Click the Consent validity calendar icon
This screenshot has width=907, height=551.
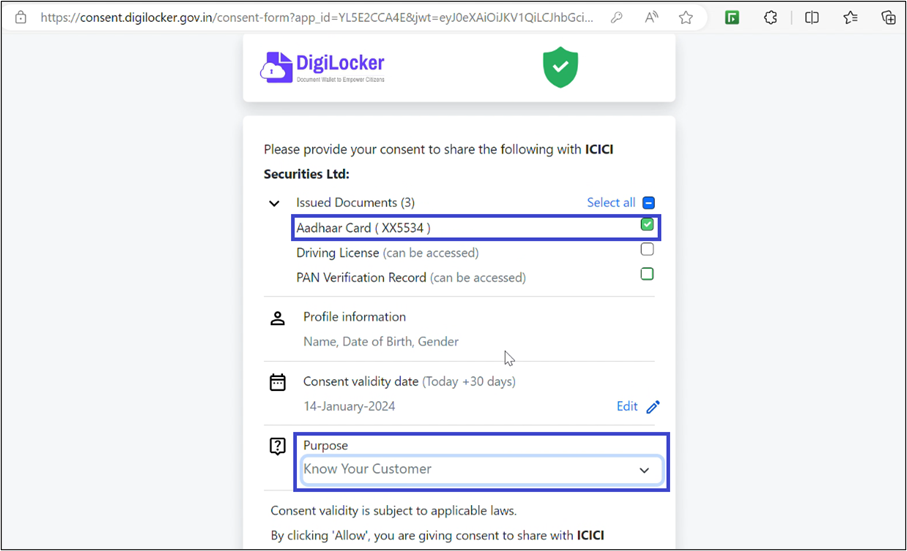(x=278, y=382)
